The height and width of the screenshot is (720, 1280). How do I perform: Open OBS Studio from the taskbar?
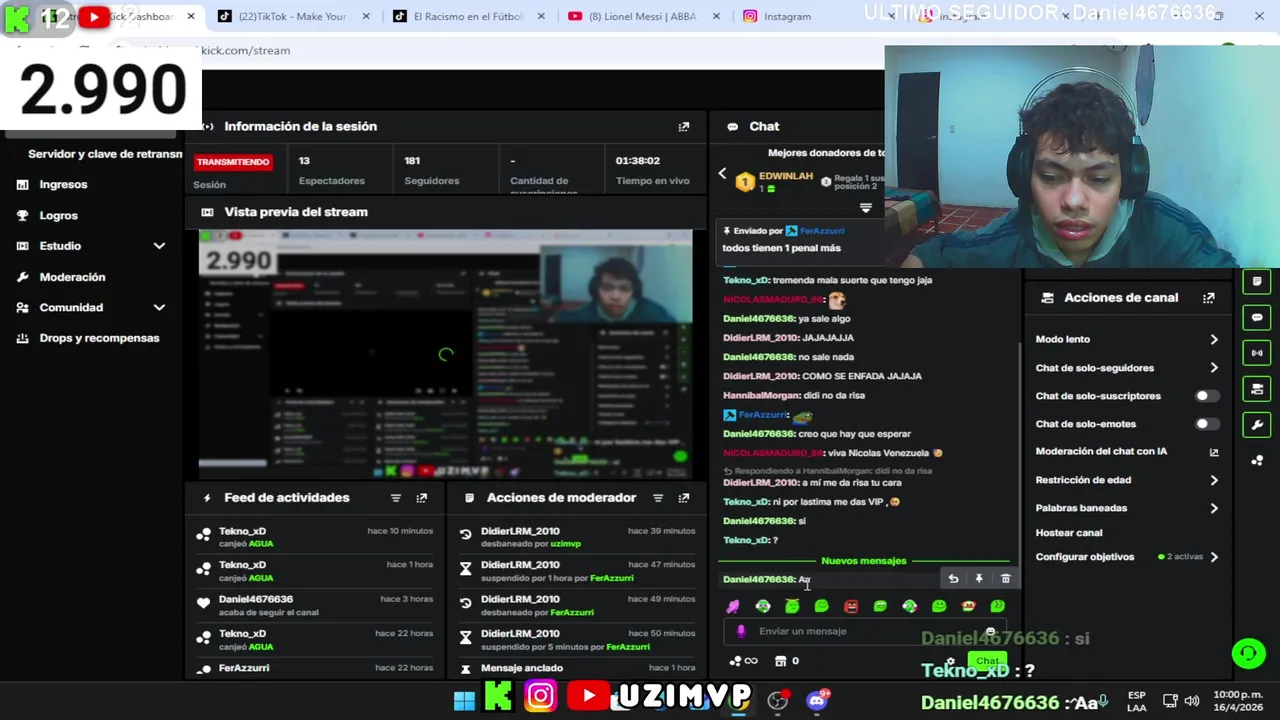tap(777, 699)
